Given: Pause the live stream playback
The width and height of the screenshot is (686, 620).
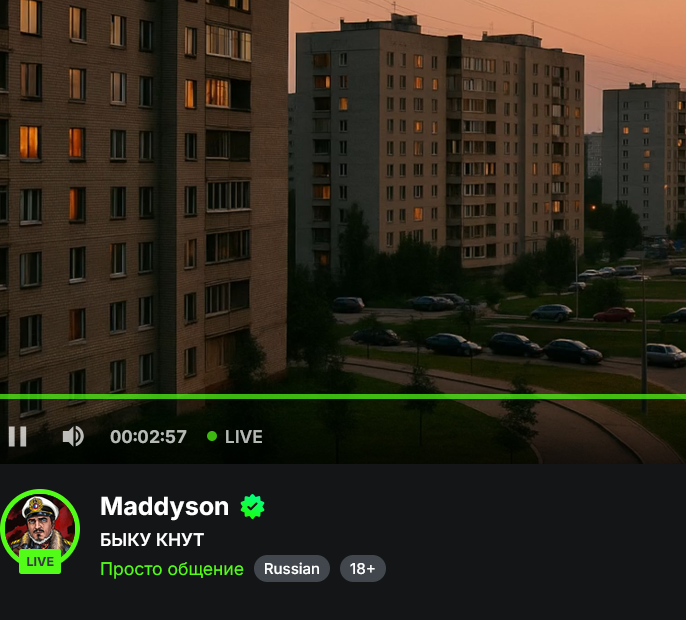Looking at the screenshot, I should 18,436.
